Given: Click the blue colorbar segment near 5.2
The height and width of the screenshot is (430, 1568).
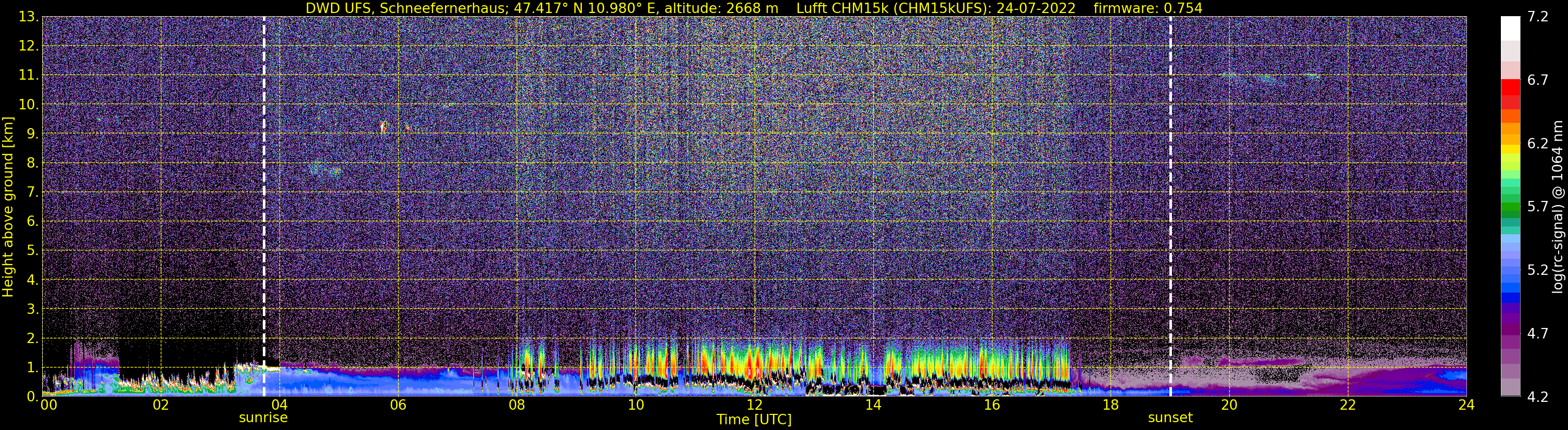Looking at the screenshot, I should coord(1510,271).
